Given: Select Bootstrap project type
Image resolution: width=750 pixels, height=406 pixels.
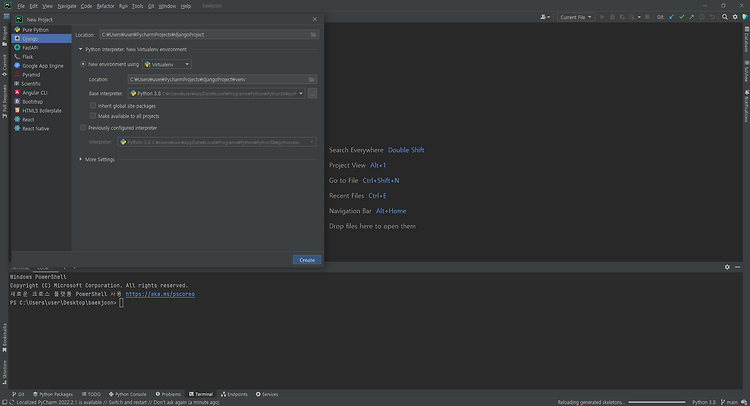Looking at the screenshot, I should click(x=41, y=101).
